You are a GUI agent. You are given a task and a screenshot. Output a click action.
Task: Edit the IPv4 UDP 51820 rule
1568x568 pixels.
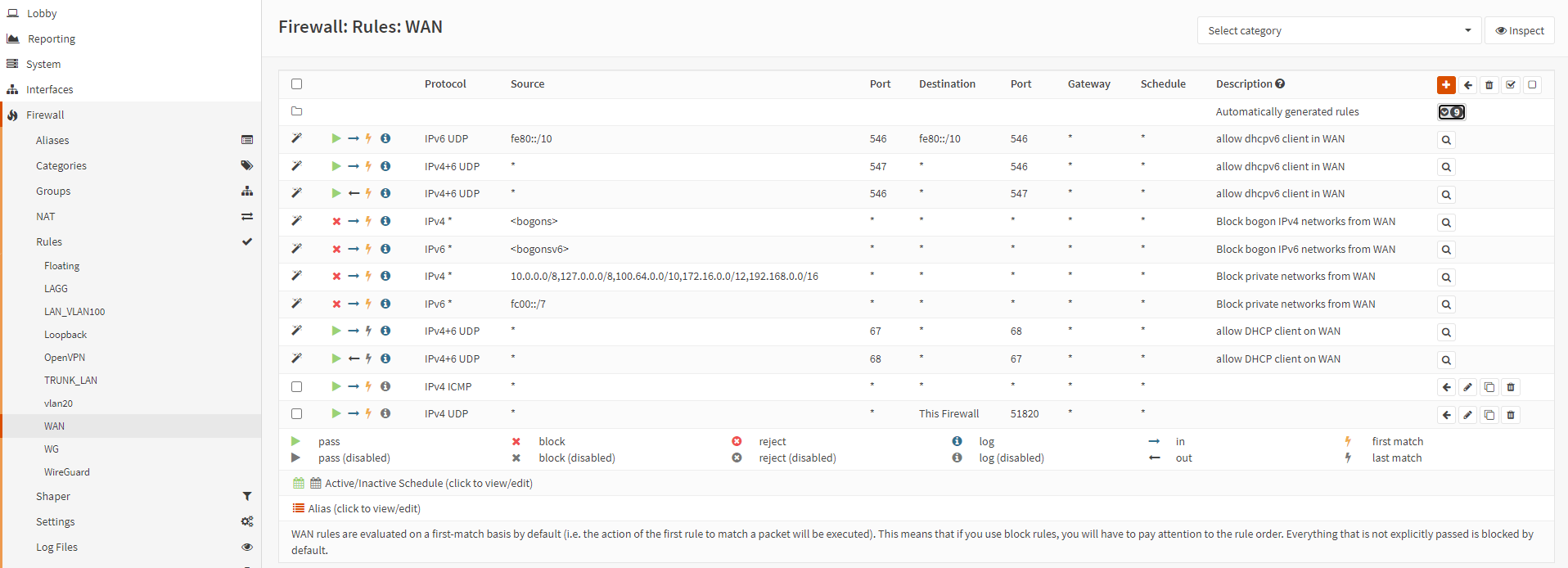pos(1468,415)
